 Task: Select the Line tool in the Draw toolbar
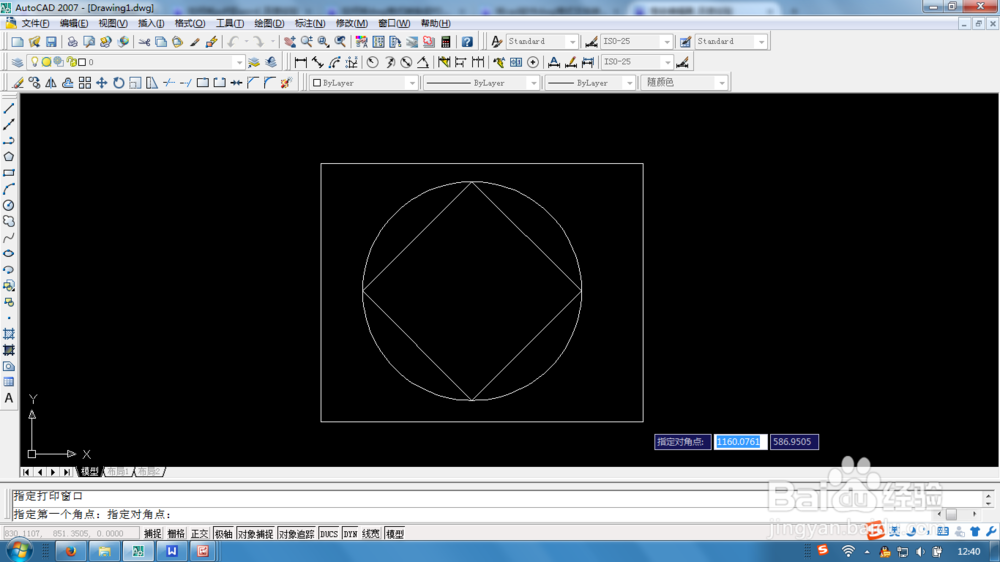click(x=9, y=109)
